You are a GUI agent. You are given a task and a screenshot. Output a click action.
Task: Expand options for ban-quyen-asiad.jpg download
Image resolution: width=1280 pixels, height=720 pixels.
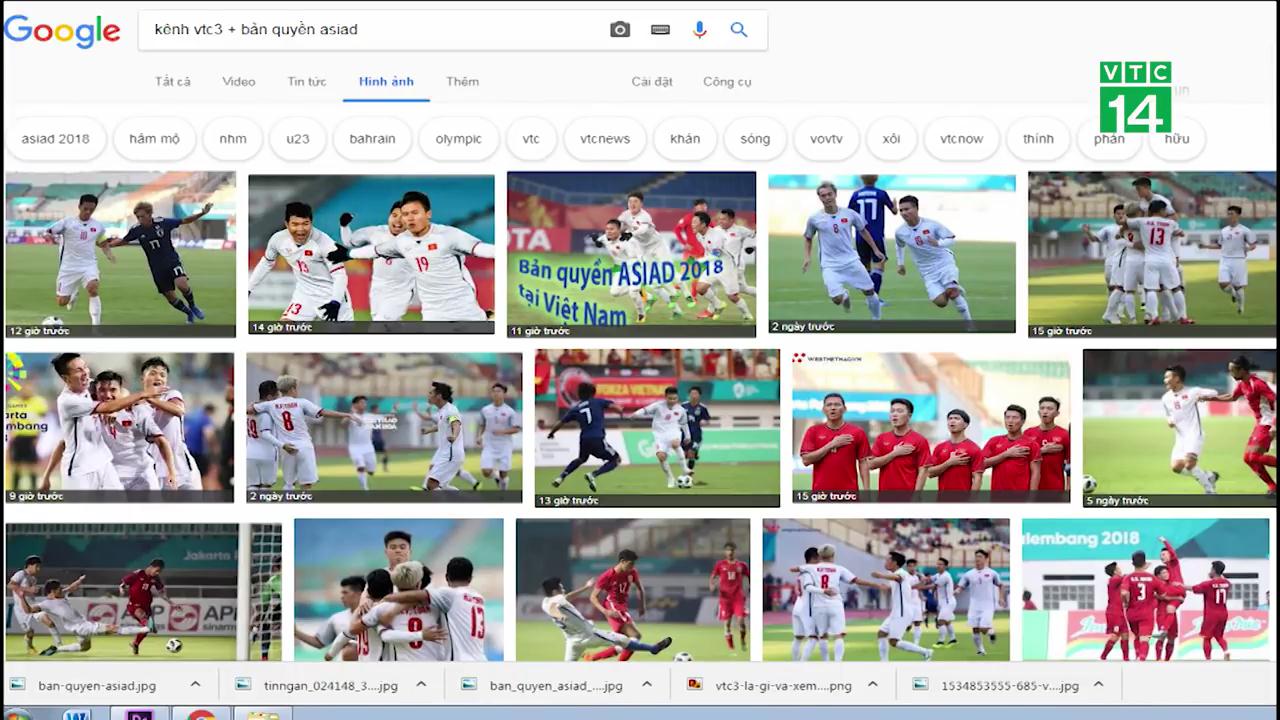click(195, 685)
